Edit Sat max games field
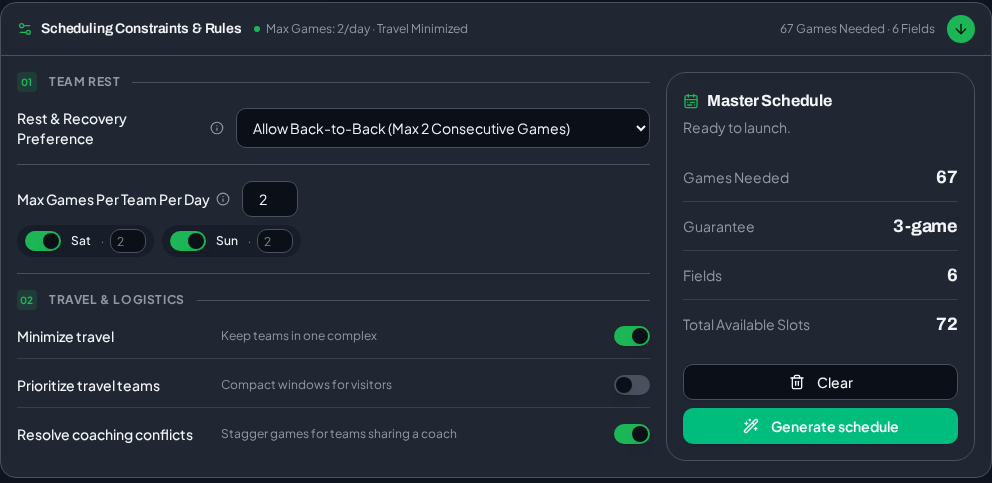The width and height of the screenshot is (992, 483). [x=128, y=241]
